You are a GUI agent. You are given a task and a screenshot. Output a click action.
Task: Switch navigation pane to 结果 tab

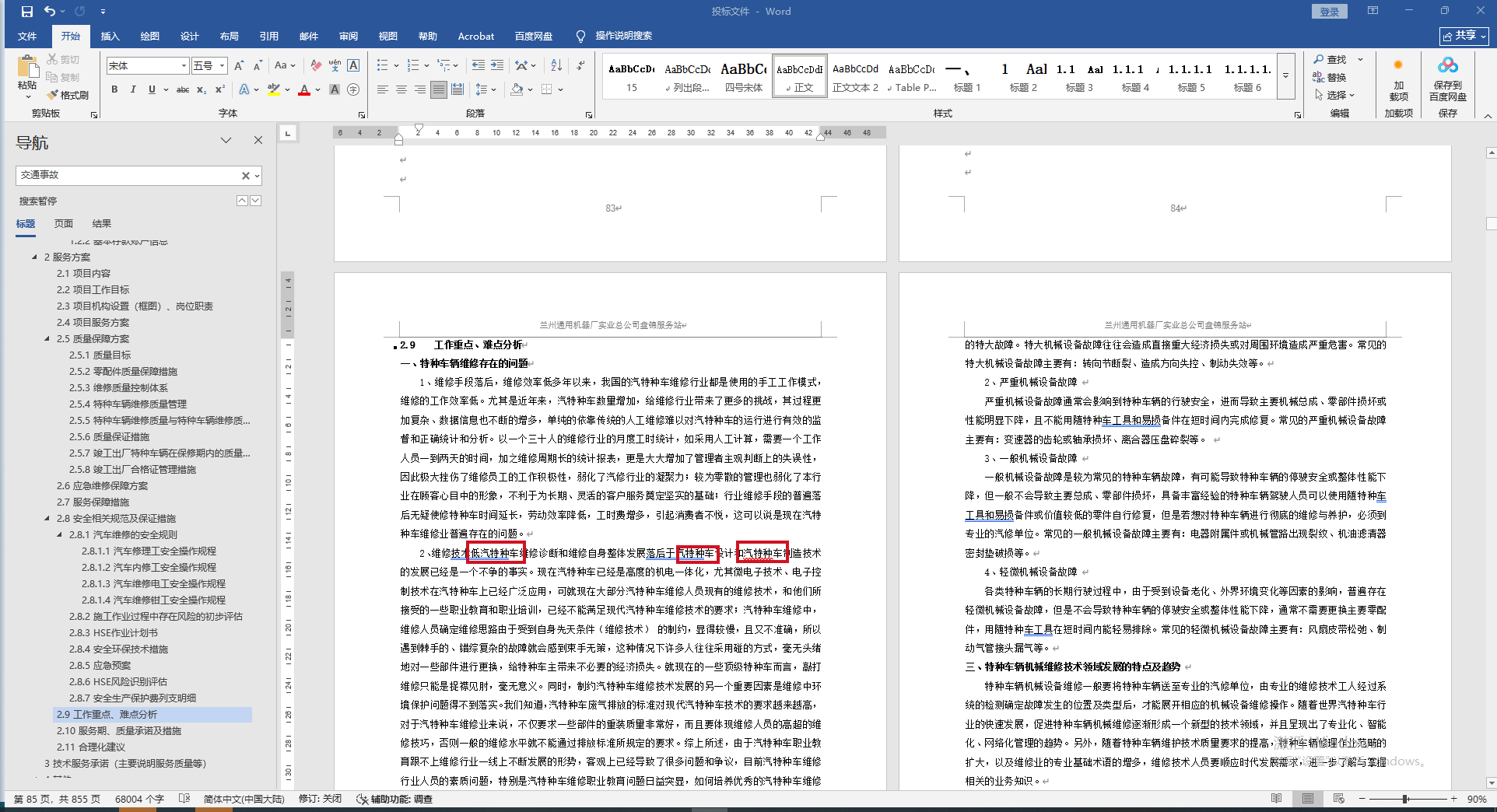[x=102, y=223]
